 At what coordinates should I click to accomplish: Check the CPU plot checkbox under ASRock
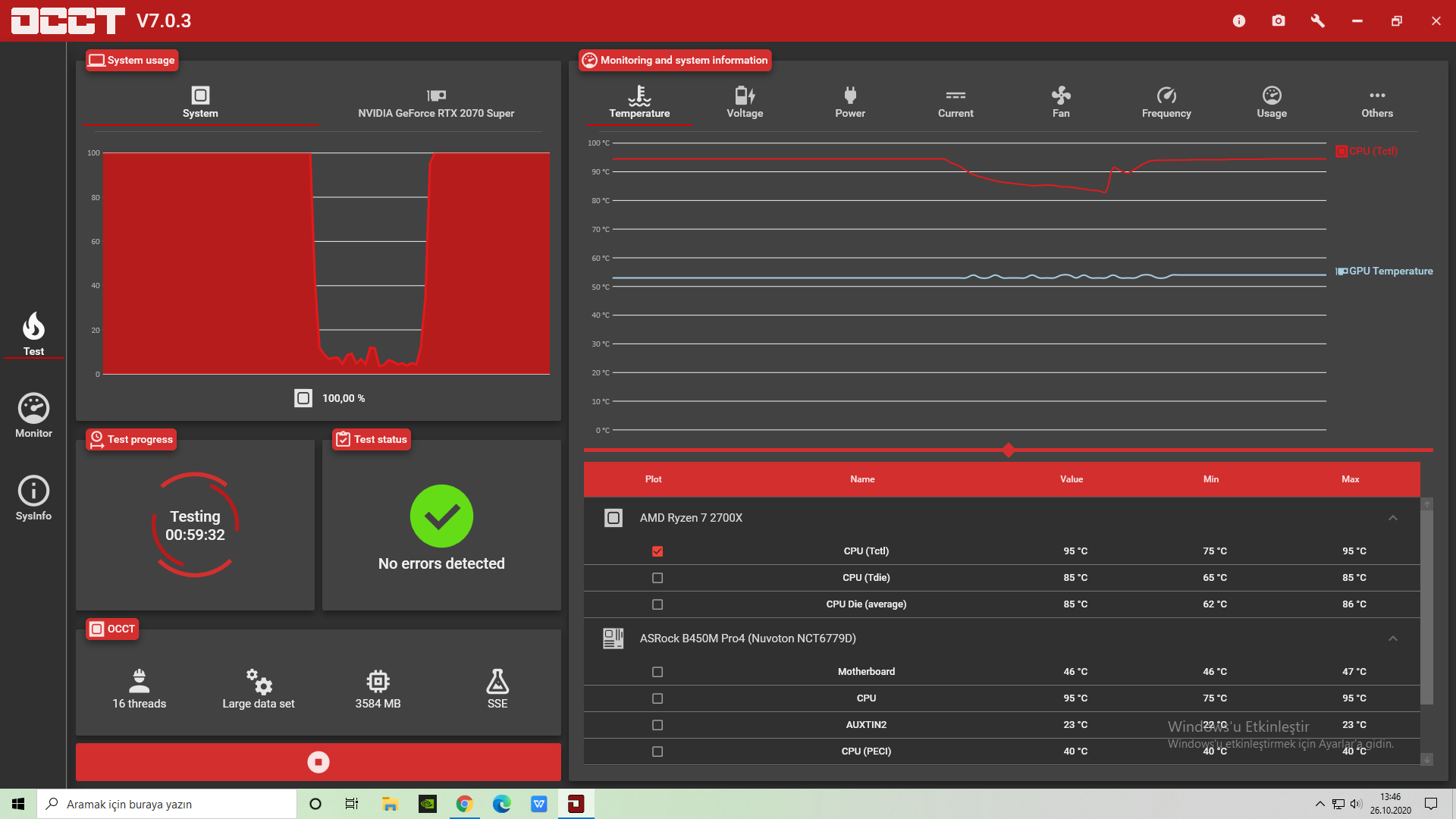pyautogui.click(x=657, y=698)
